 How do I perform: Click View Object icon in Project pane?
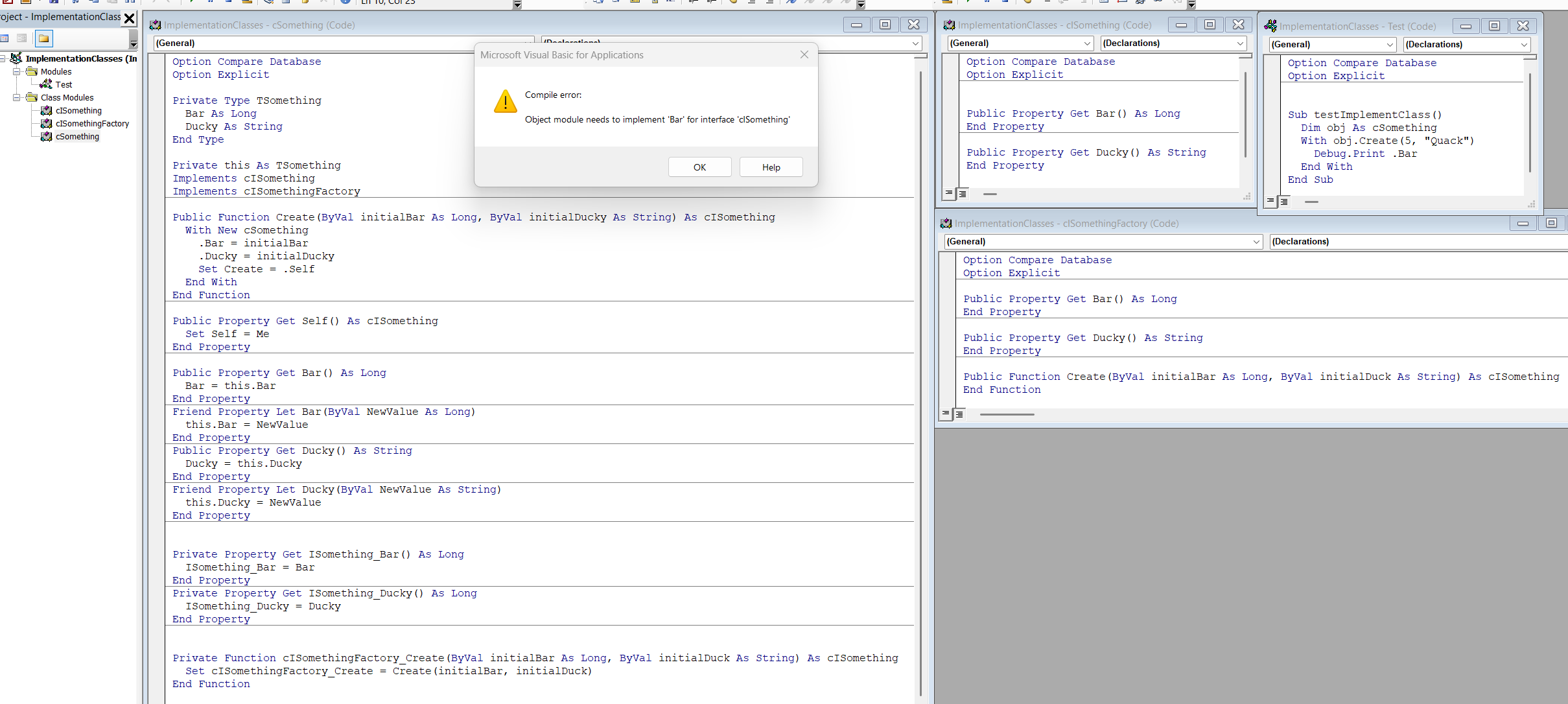[x=22, y=39]
